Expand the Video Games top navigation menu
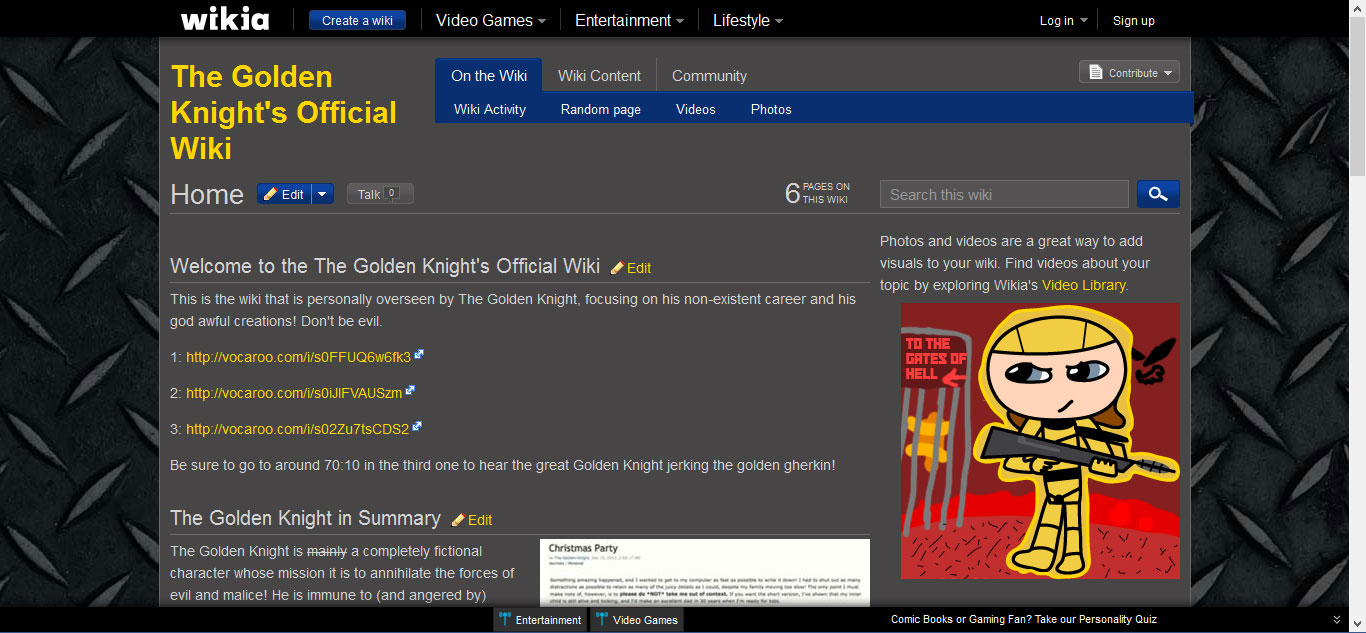The image size is (1366, 633). 491,20
